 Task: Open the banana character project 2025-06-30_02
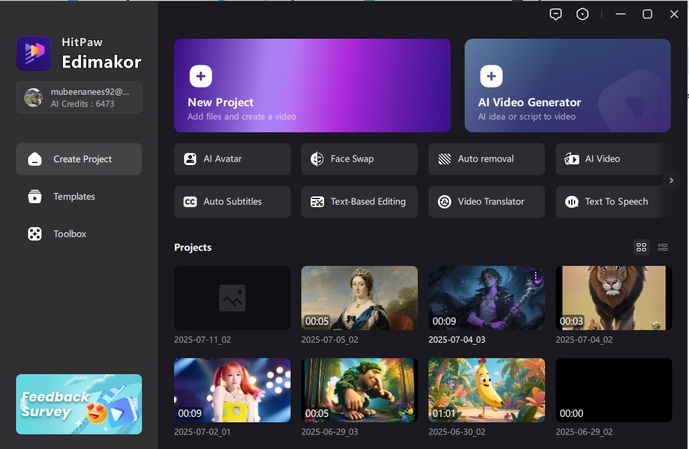click(x=486, y=390)
